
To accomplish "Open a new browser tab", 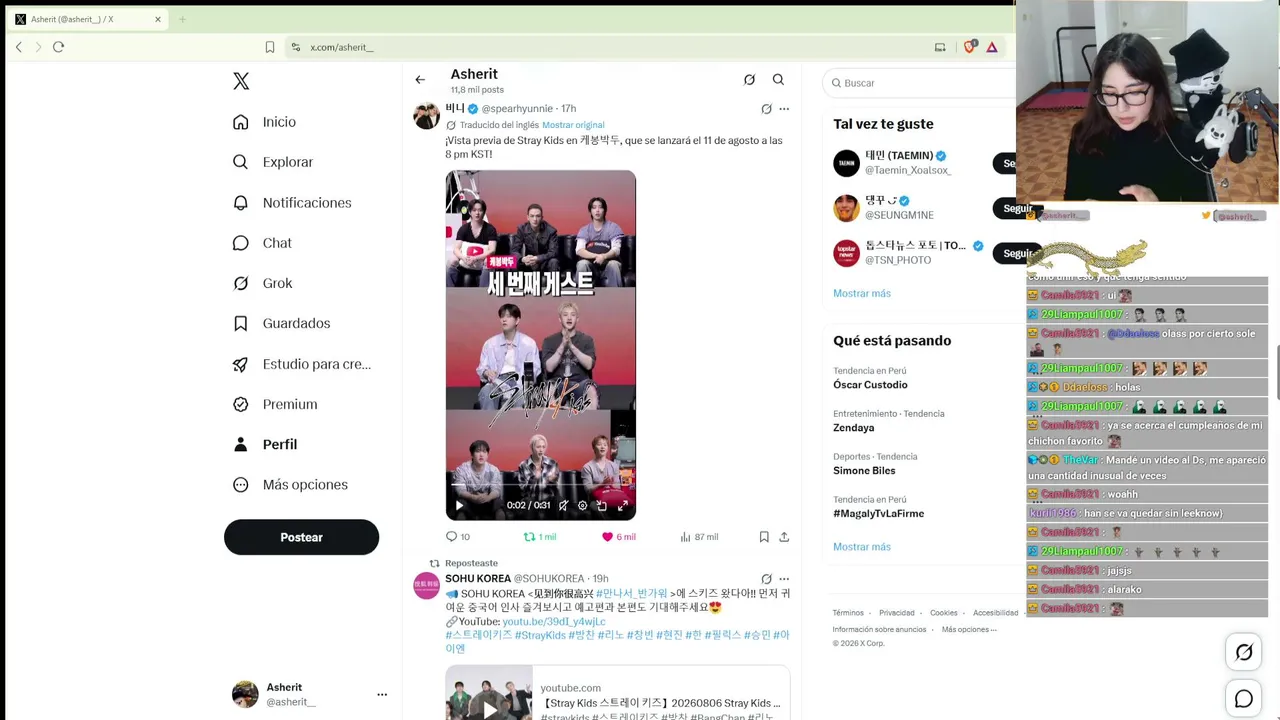I will point(182,19).
